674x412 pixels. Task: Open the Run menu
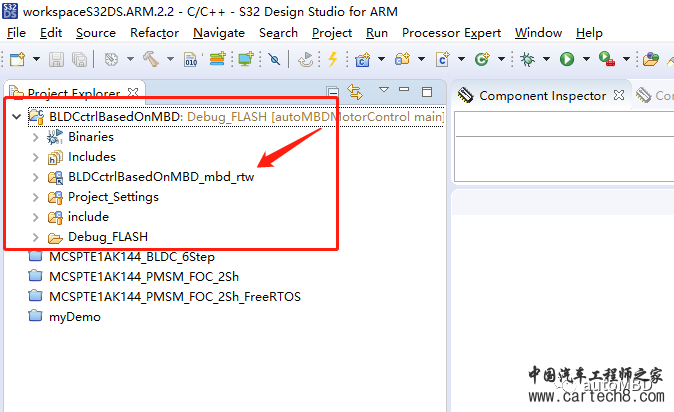377,33
